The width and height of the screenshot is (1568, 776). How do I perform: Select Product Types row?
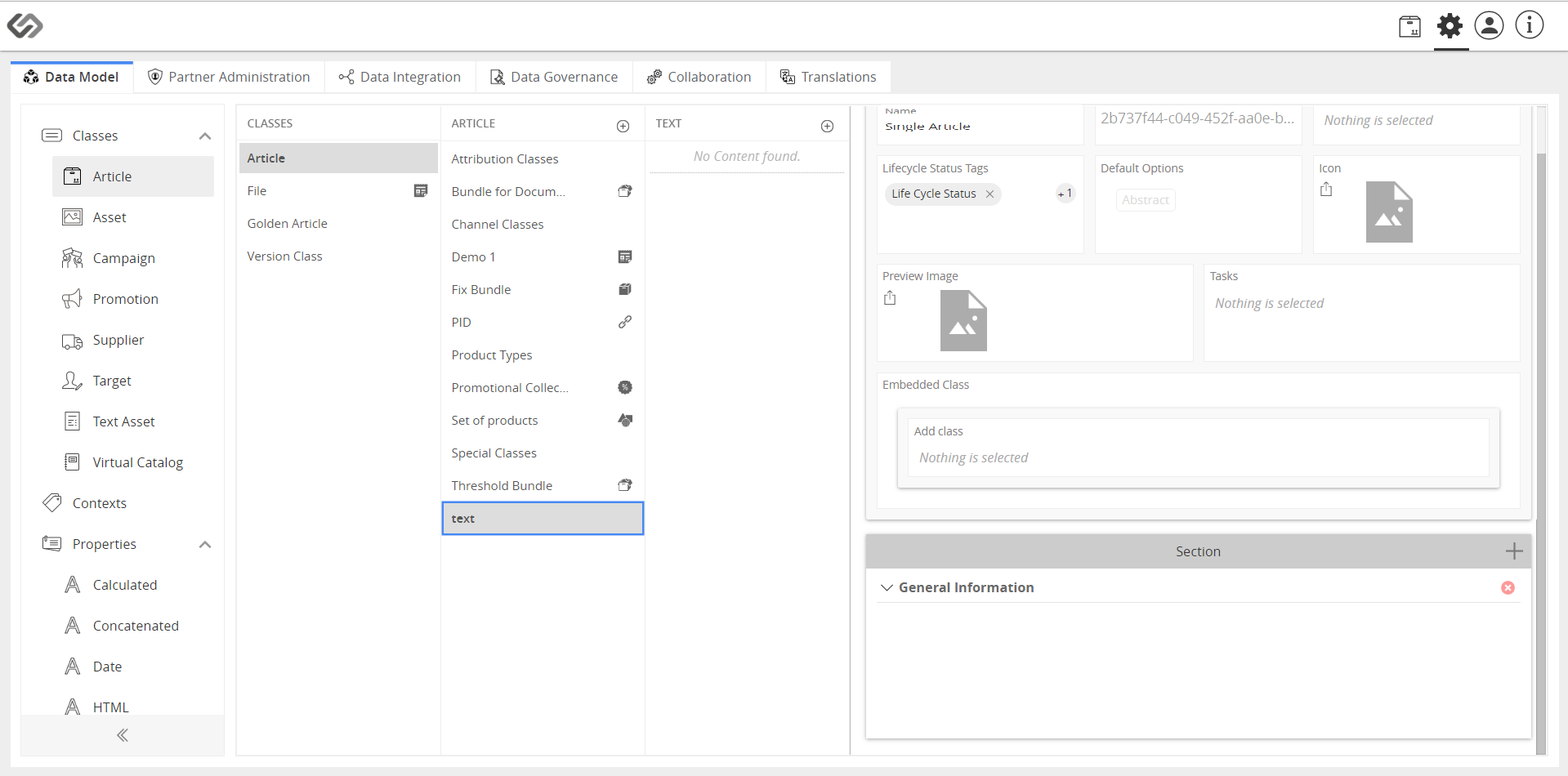pos(543,355)
